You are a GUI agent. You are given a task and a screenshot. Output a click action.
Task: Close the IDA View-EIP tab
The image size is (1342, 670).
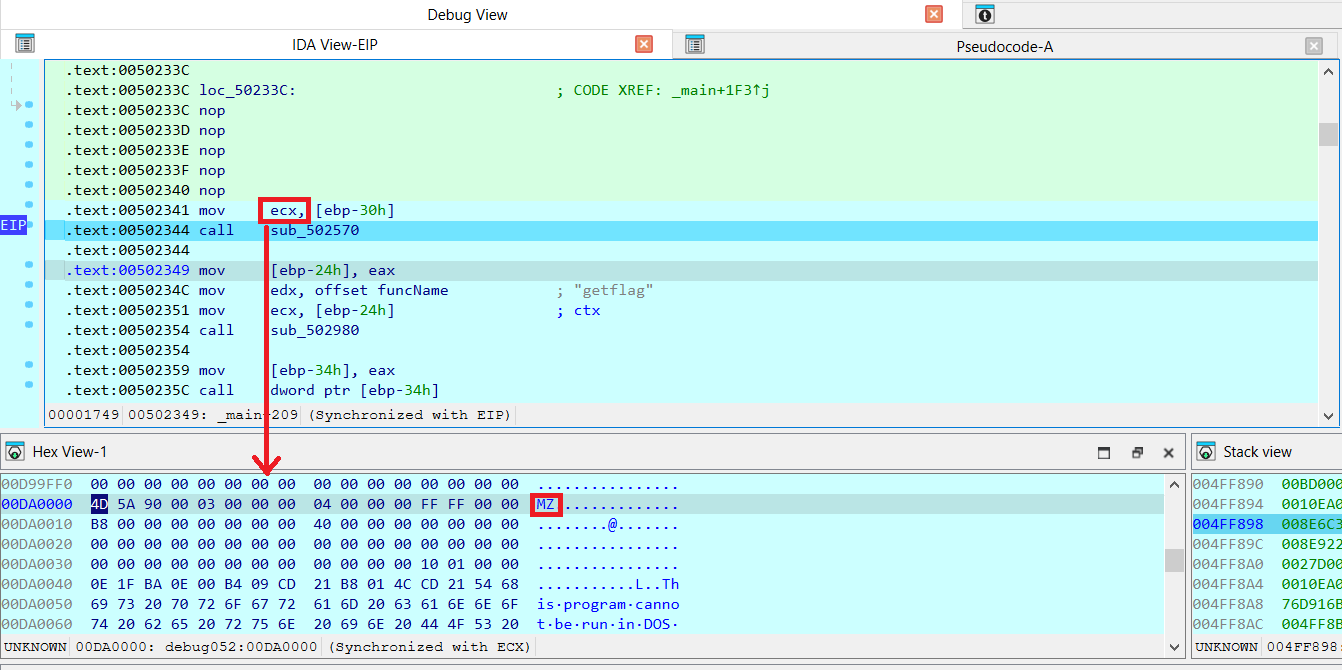coord(644,44)
